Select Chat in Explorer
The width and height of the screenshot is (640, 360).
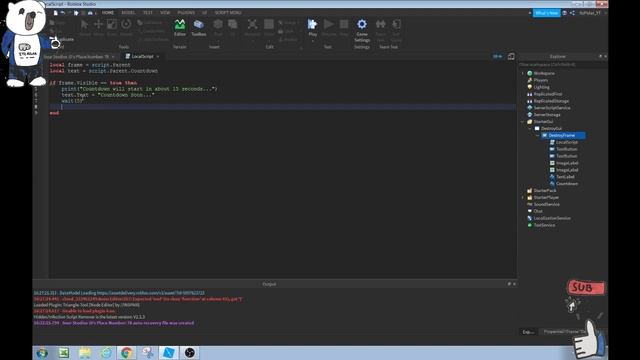point(538,211)
